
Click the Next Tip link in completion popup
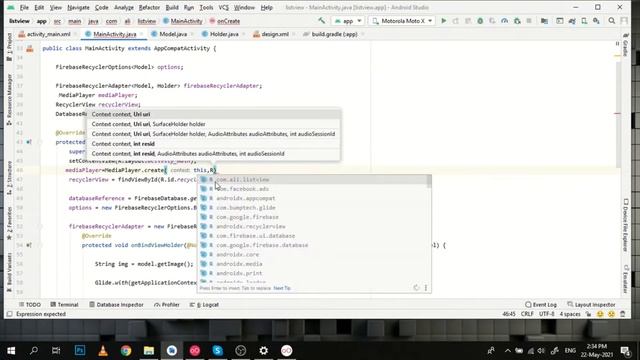click(282, 288)
